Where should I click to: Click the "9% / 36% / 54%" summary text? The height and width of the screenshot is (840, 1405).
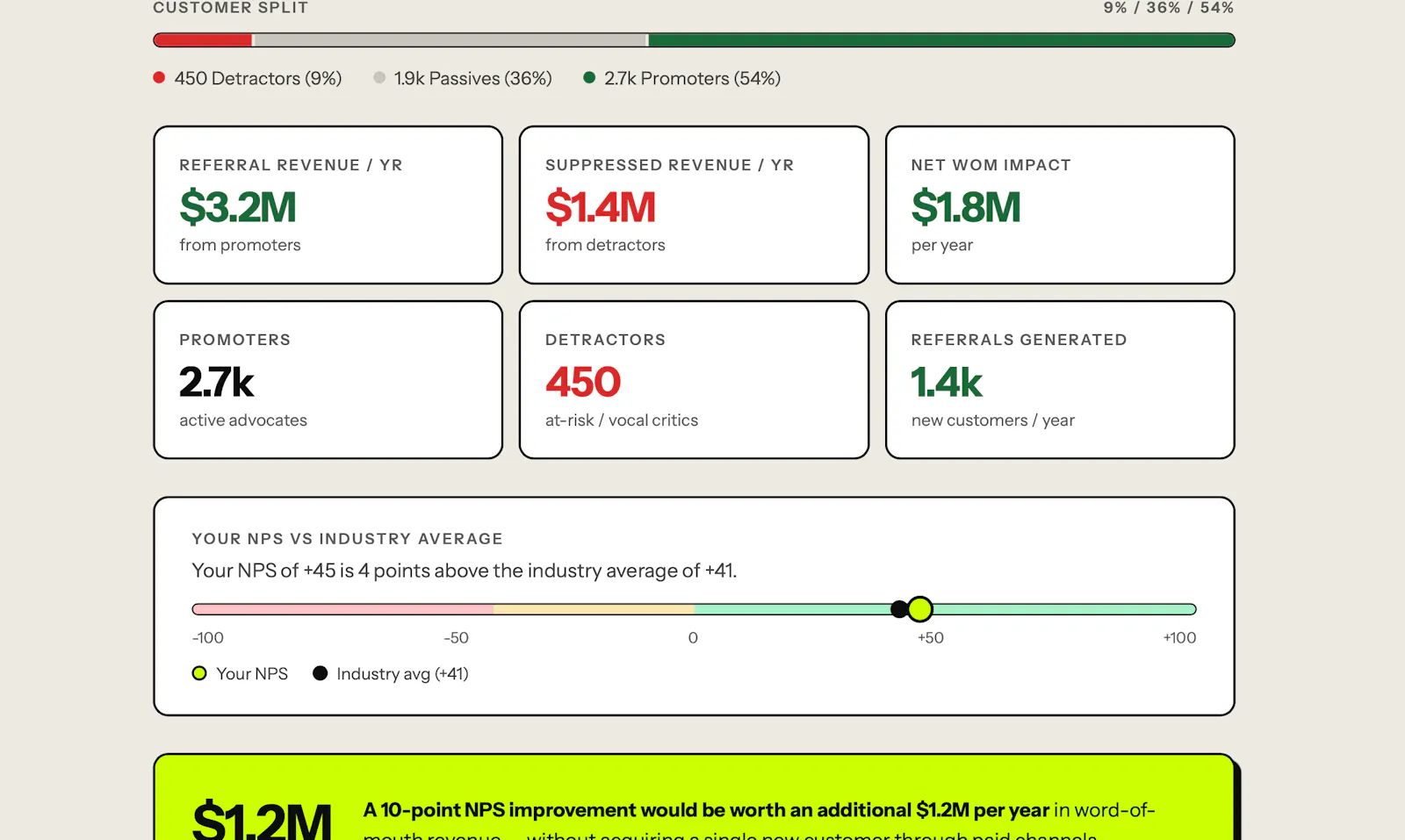click(1169, 8)
